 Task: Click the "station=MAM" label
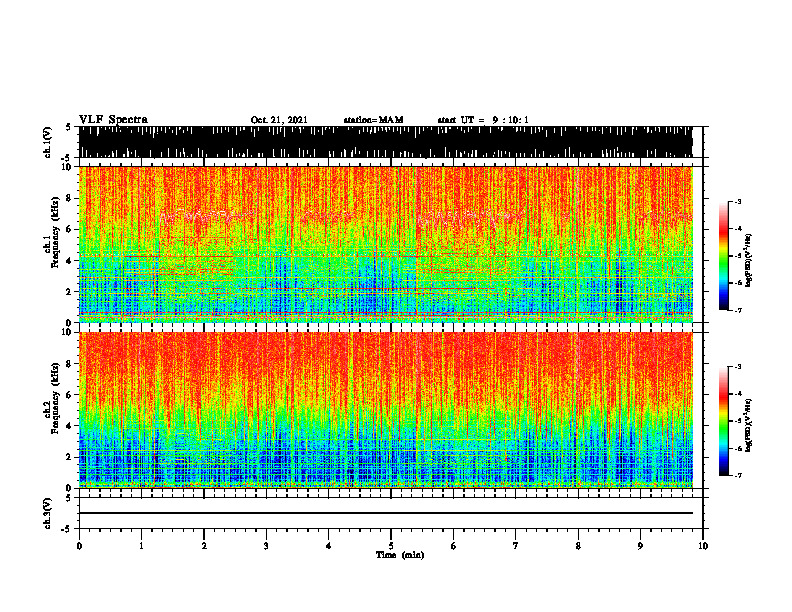[x=373, y=120]
